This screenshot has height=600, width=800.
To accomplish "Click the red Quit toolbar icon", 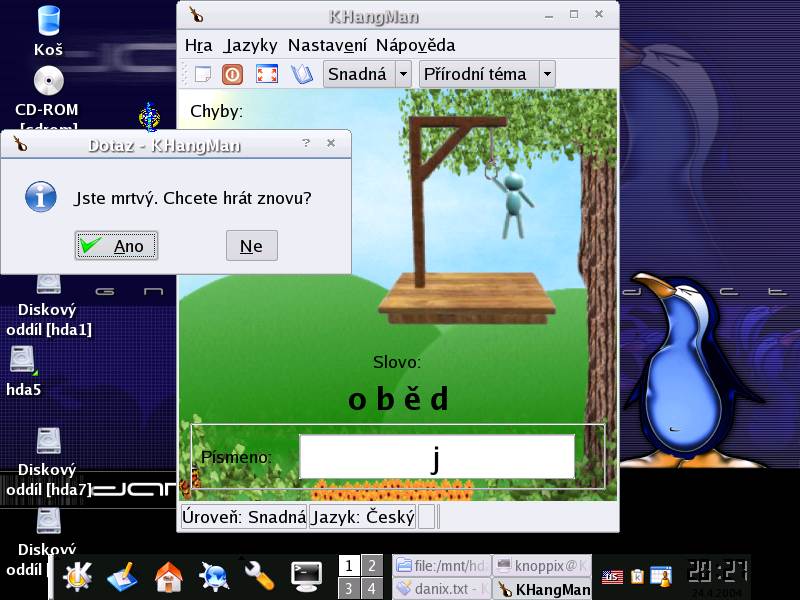I will (x=233, y=74).
